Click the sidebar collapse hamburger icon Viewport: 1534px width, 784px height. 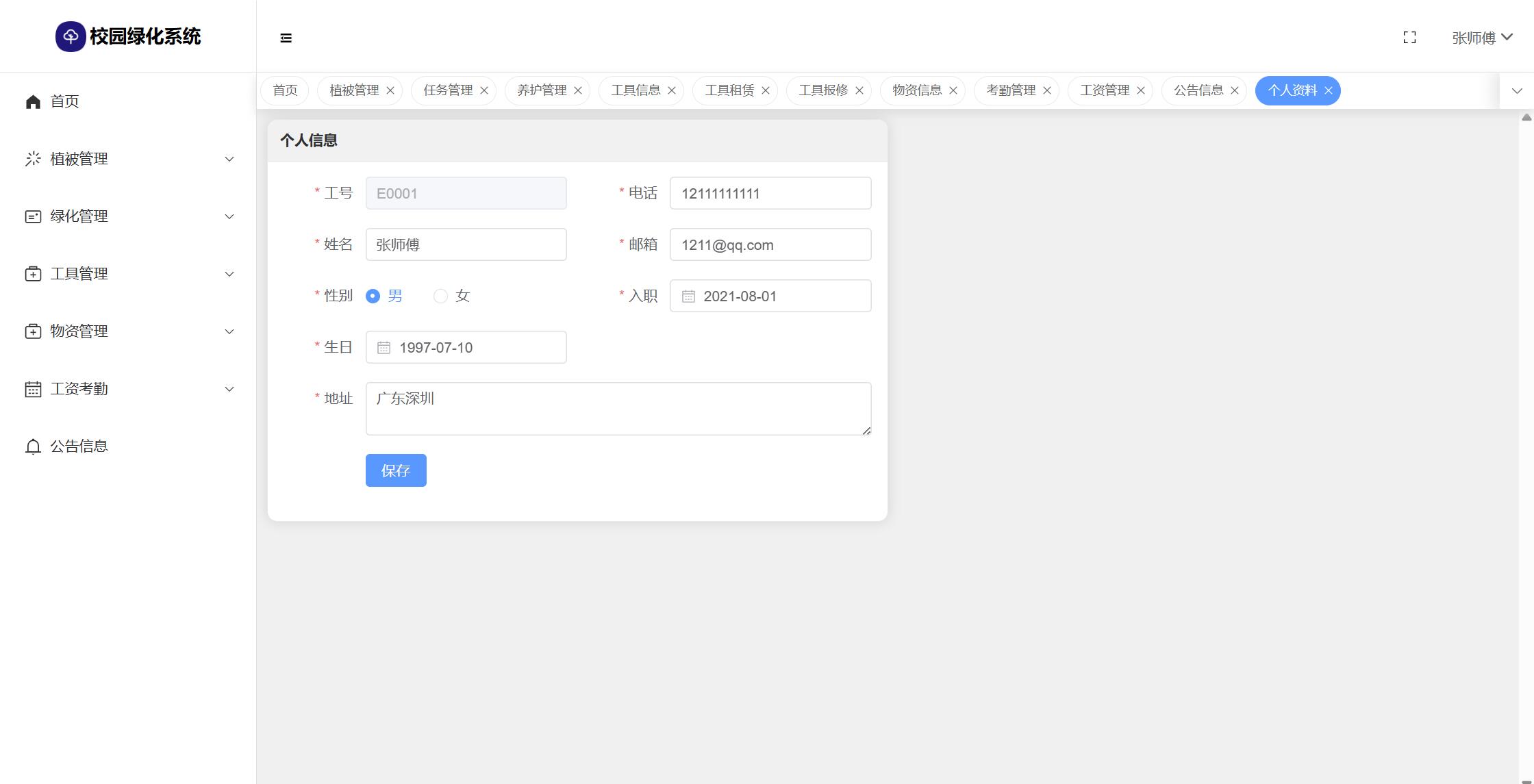tap(286, 38)
